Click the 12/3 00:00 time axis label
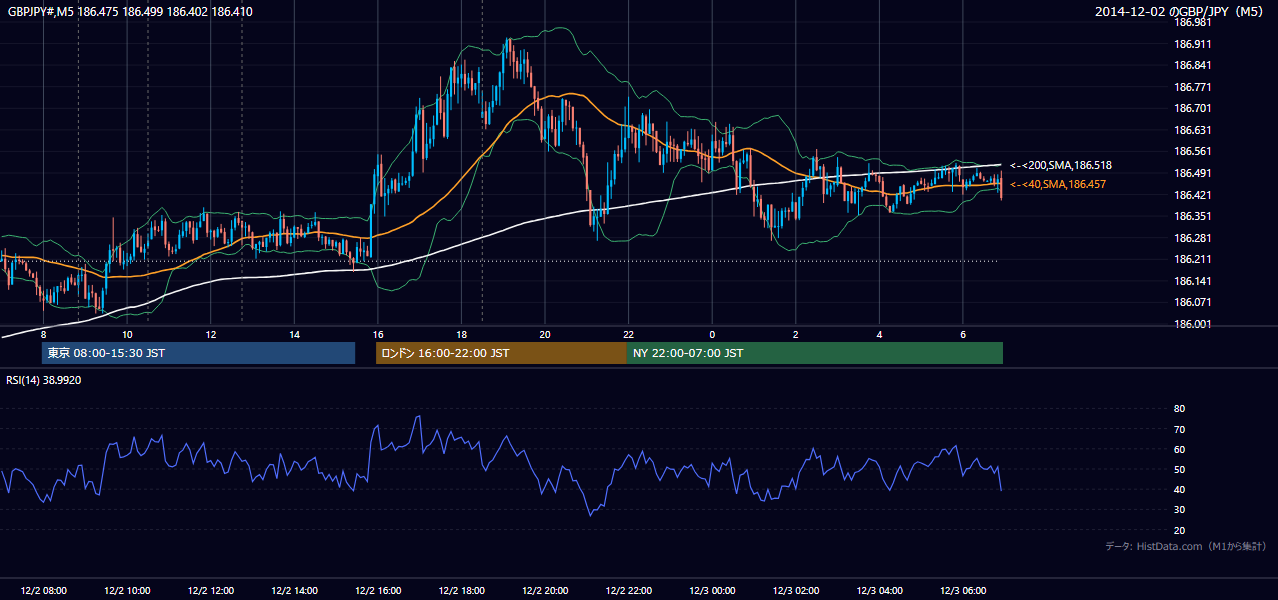Image resolution: width=1278 pixels, height=600 pixels. tap(712, 591)
